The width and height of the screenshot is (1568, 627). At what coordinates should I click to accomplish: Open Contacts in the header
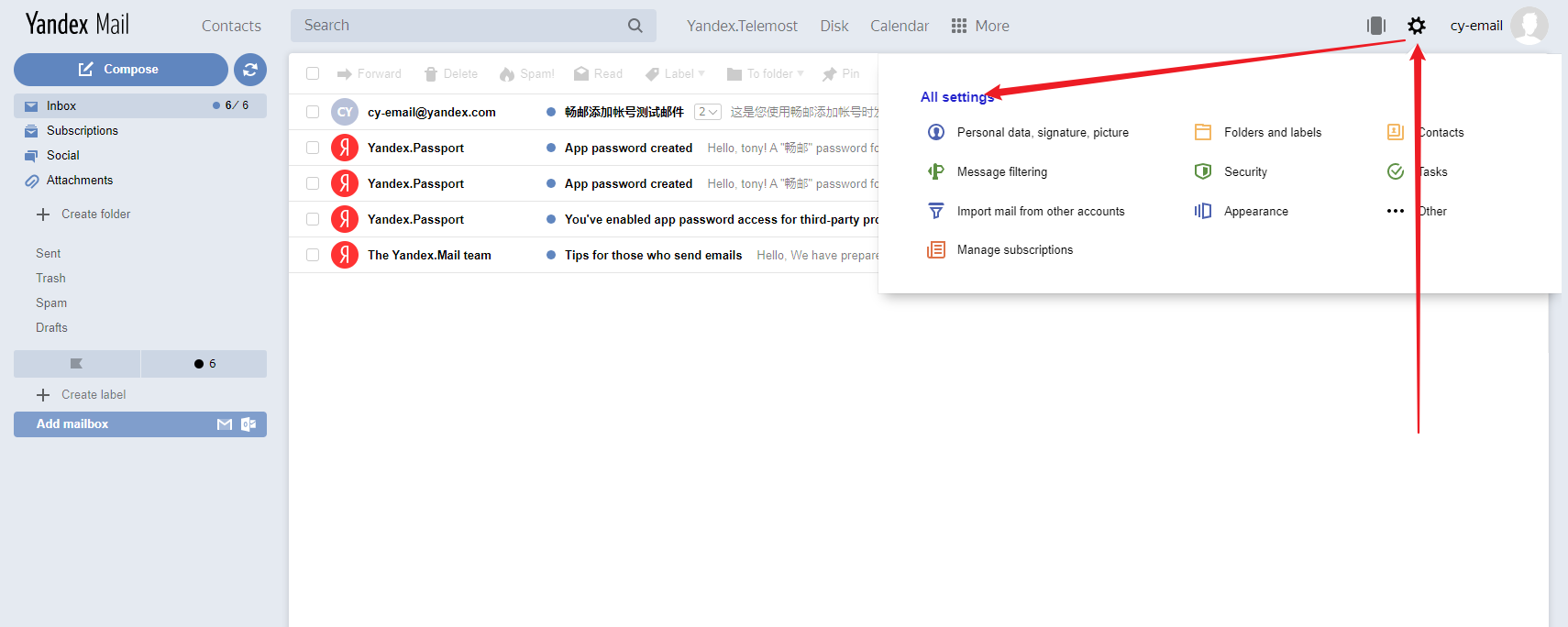[231, 26]
